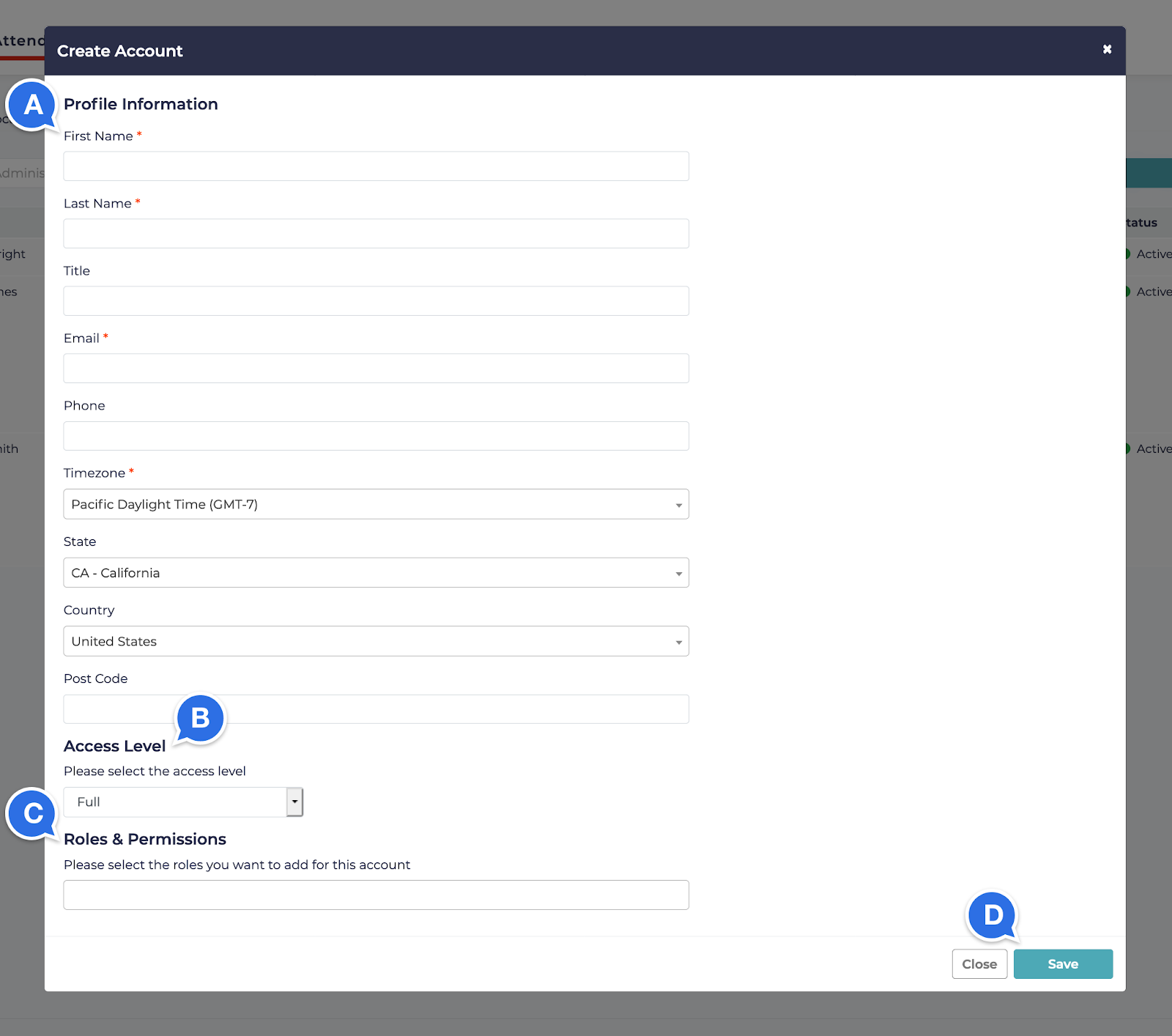The height and width of the screenshot is (1036, 1172).
Task: Click the Access Level section heading
Action: point(114,746)
